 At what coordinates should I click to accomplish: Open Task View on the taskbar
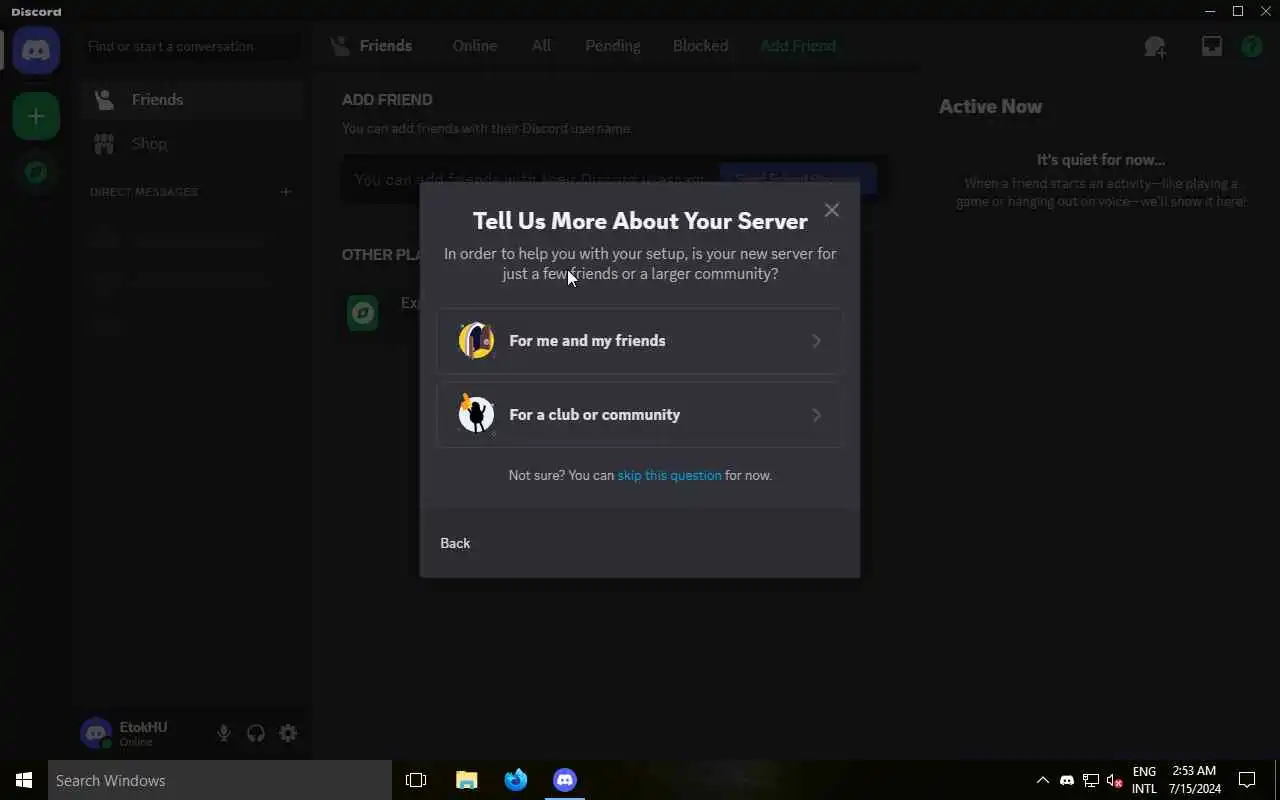[x=416, y=780]
